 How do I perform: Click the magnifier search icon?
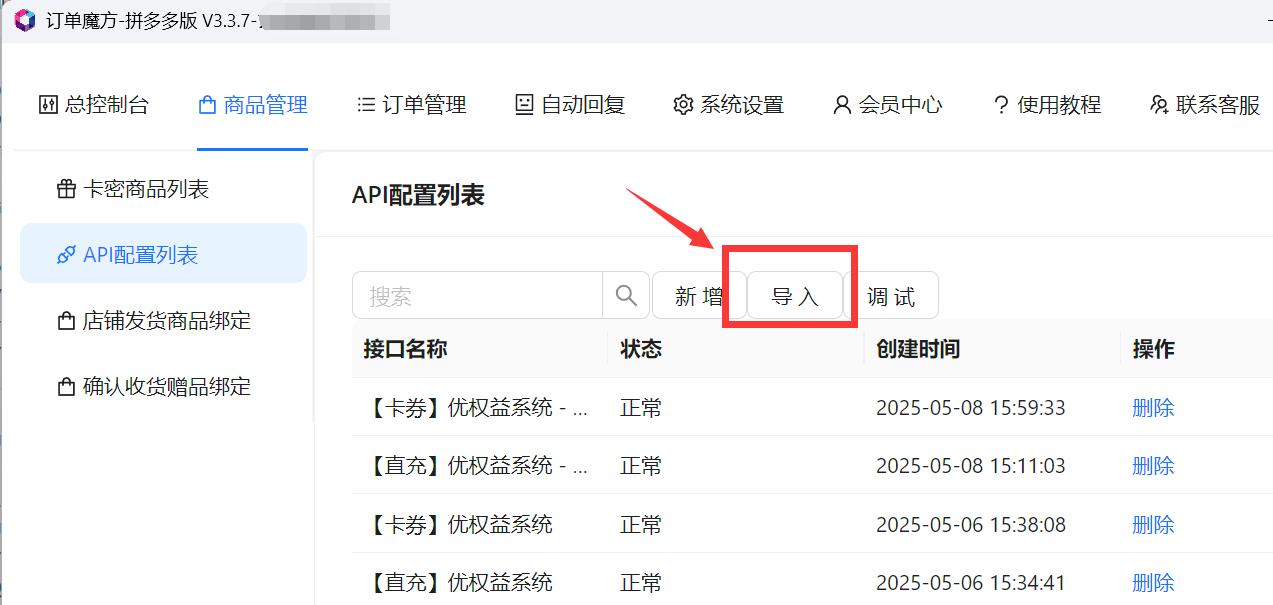click(x=626, y=295)
